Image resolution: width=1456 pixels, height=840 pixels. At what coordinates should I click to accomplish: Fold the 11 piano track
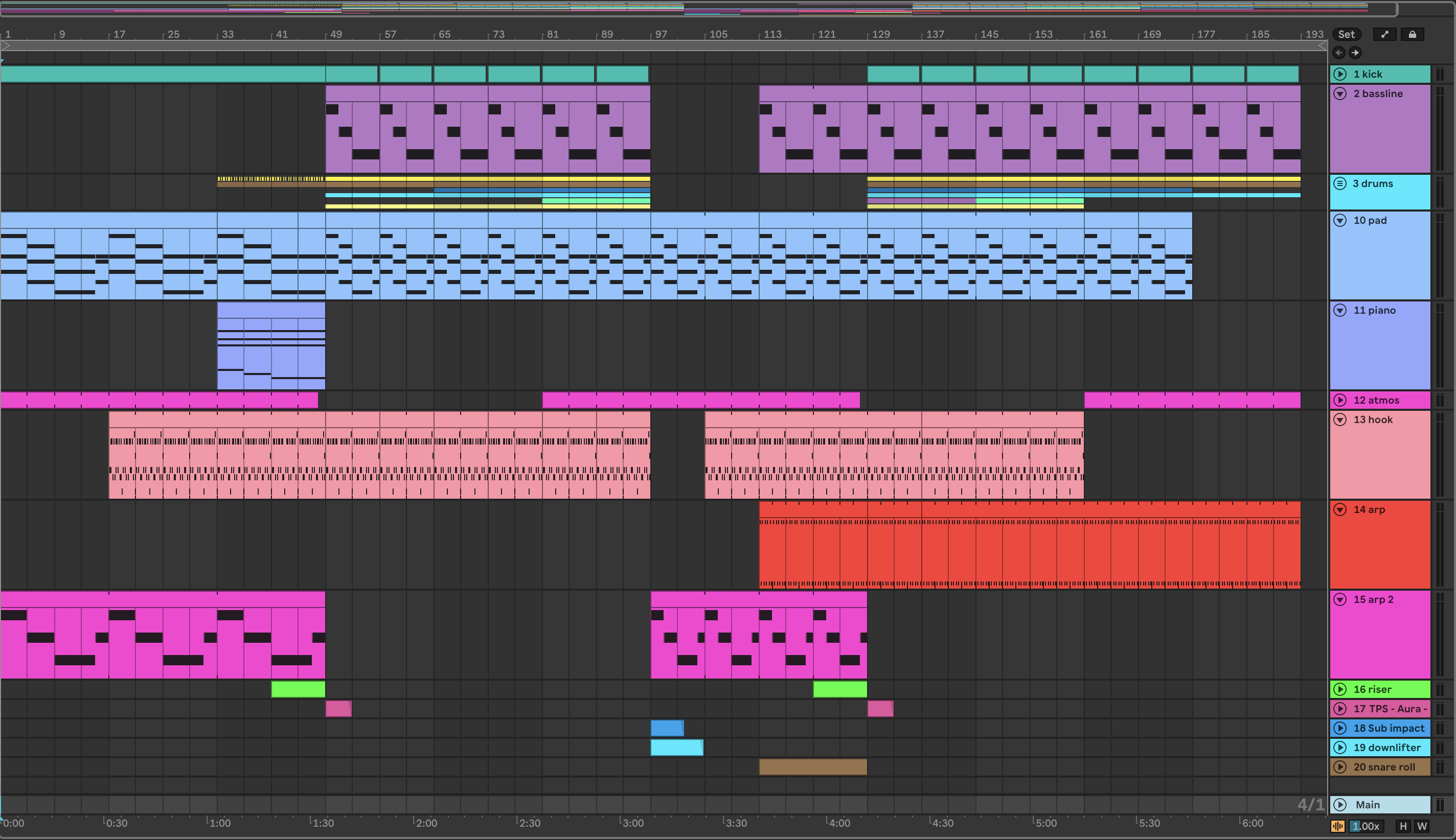(1340, 310)
